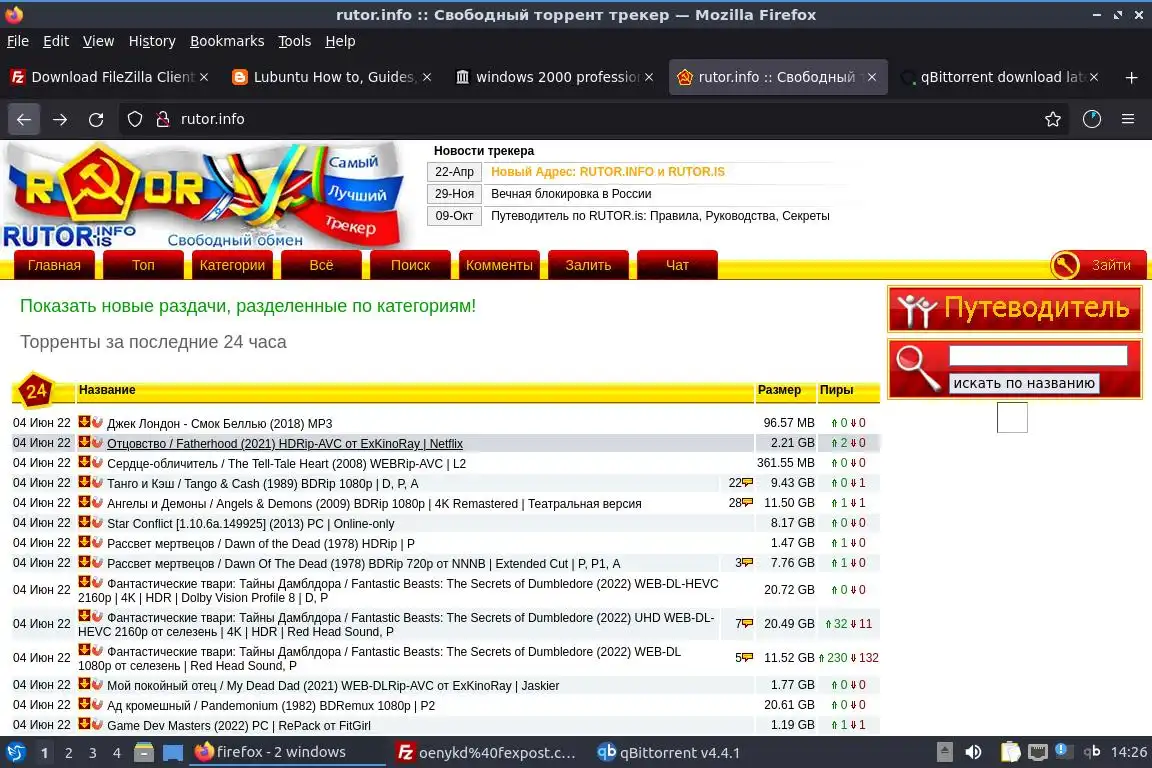Open the file manager icon in the taskbar
The width and height of the screenshot is (1152, 768).
pos(144,753)
